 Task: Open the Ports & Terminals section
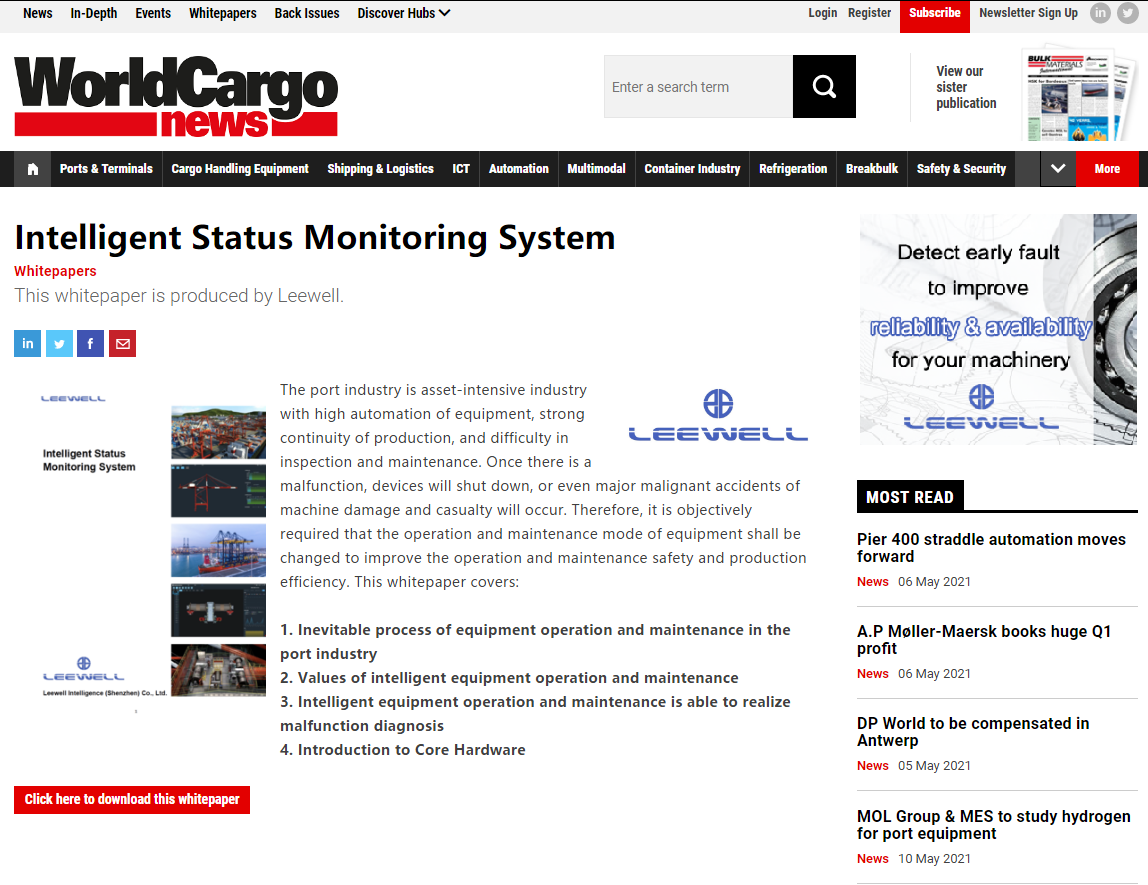(106, 169)
